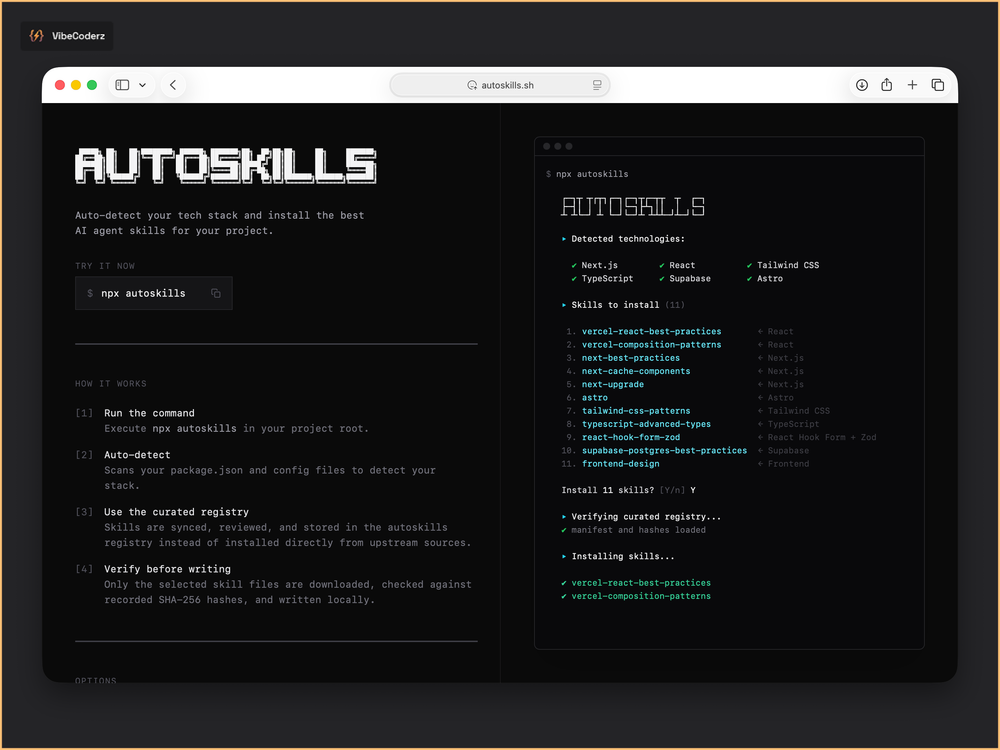Click 'supabase-postgres-best-practices' skill entry
This screenshot has height=750, width=1000.
[x=664, y=451]
